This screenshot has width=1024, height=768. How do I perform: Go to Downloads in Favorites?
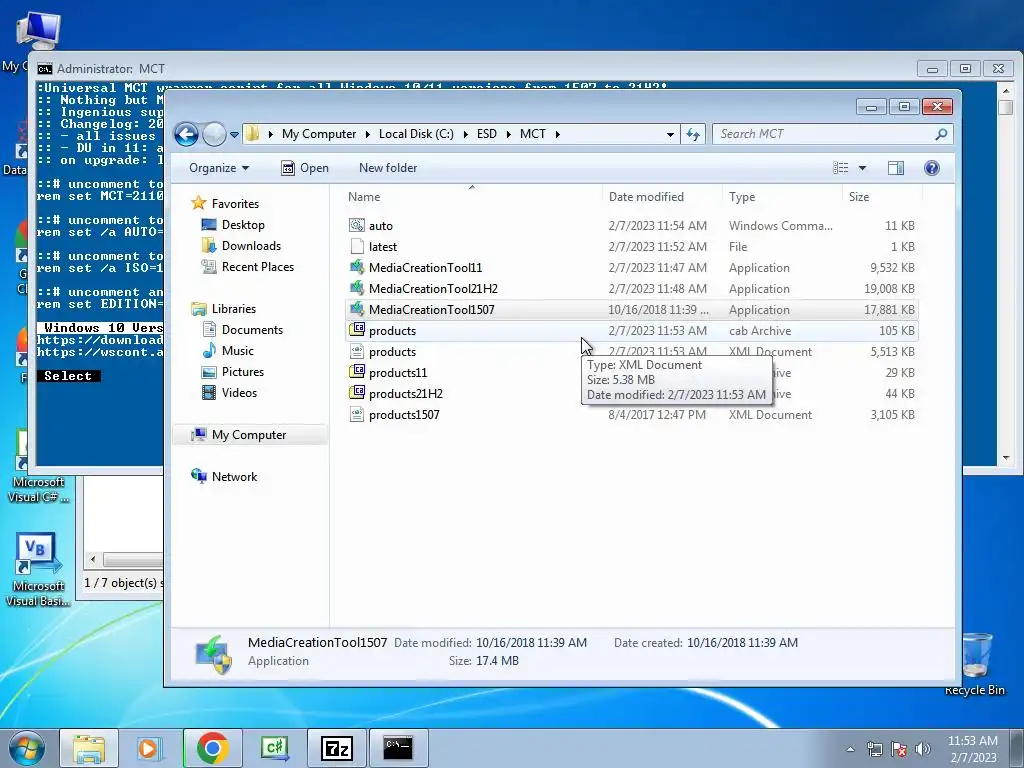pos(251,246)
